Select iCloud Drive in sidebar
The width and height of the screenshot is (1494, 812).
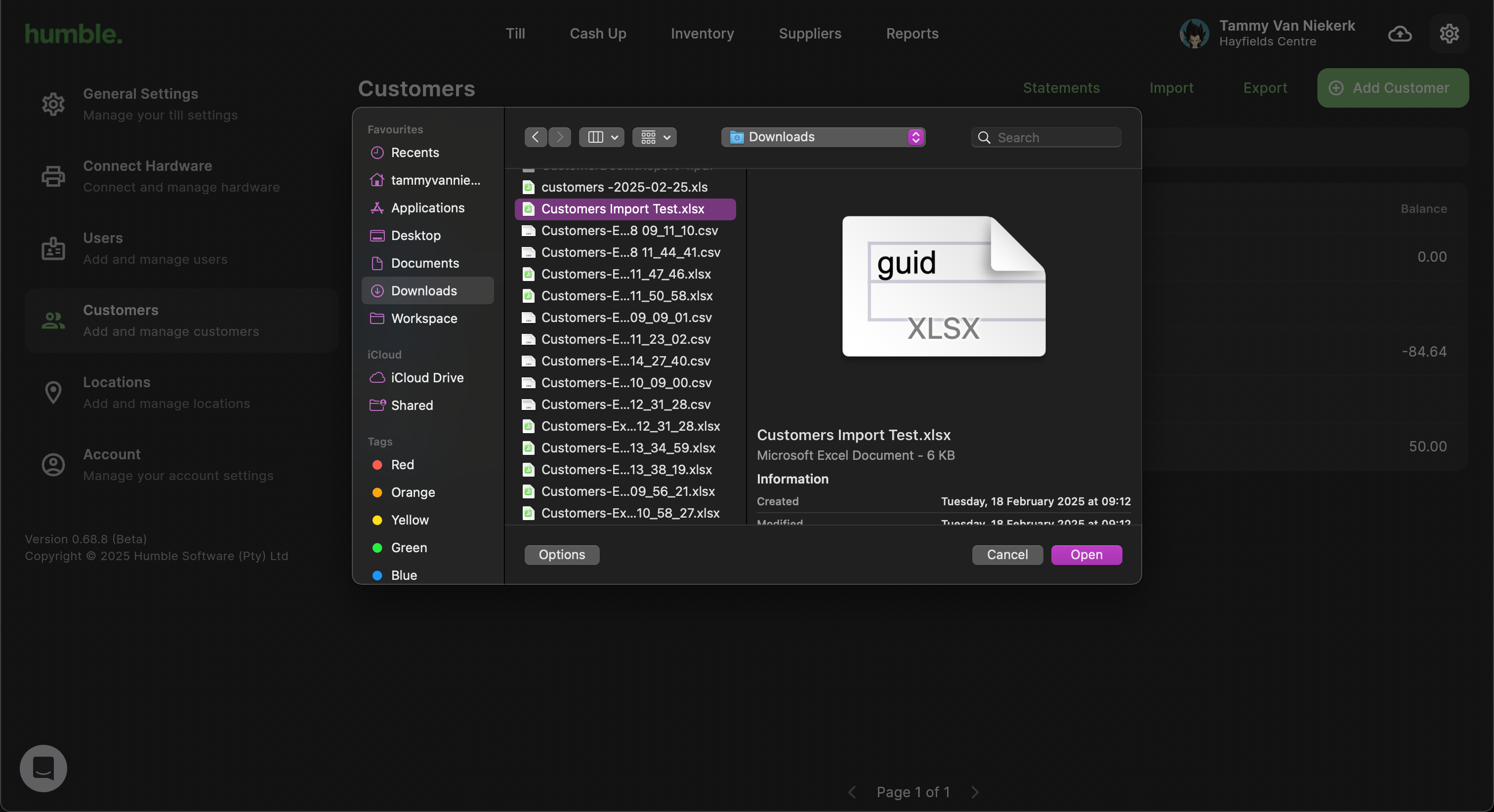pyautogui.click(x=427, y=377)
